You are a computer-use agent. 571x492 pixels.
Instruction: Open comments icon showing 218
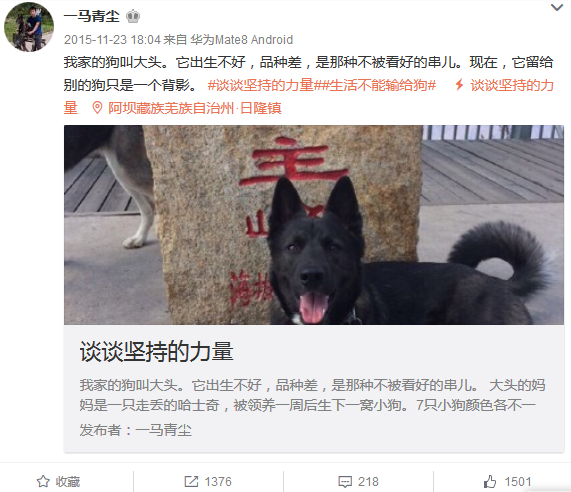[345, 481]
